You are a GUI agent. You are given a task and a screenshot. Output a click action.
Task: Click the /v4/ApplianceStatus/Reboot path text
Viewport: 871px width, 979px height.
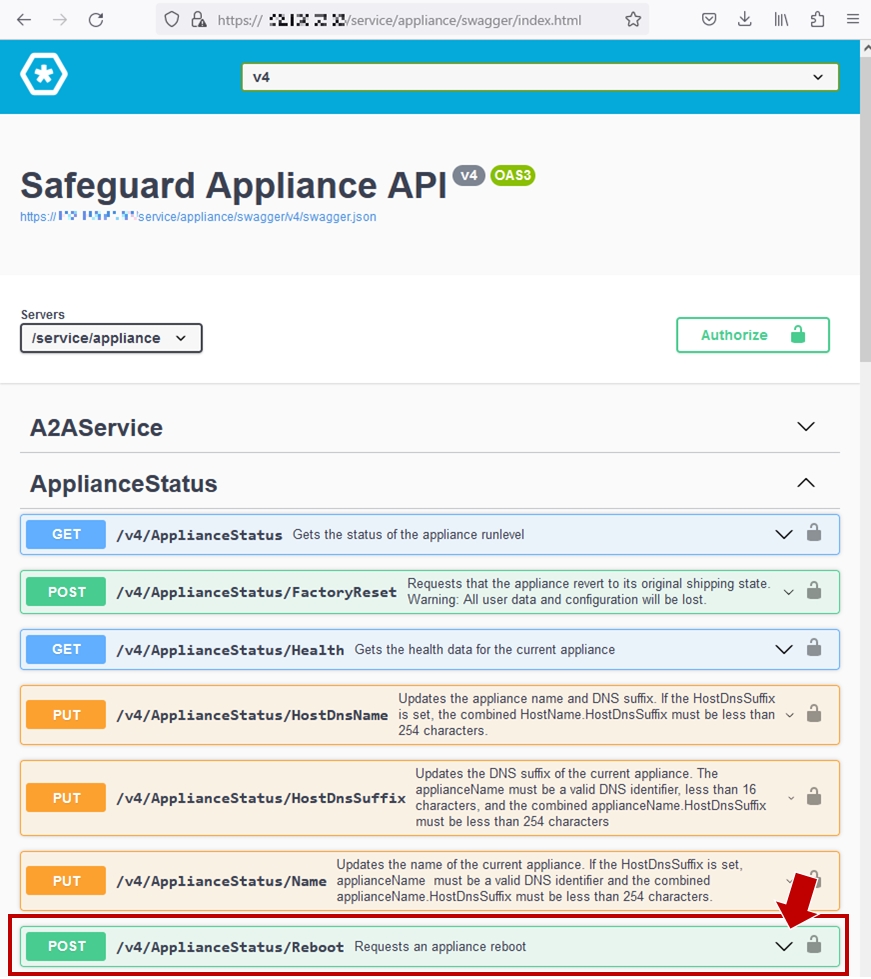[x=230, y=947]
